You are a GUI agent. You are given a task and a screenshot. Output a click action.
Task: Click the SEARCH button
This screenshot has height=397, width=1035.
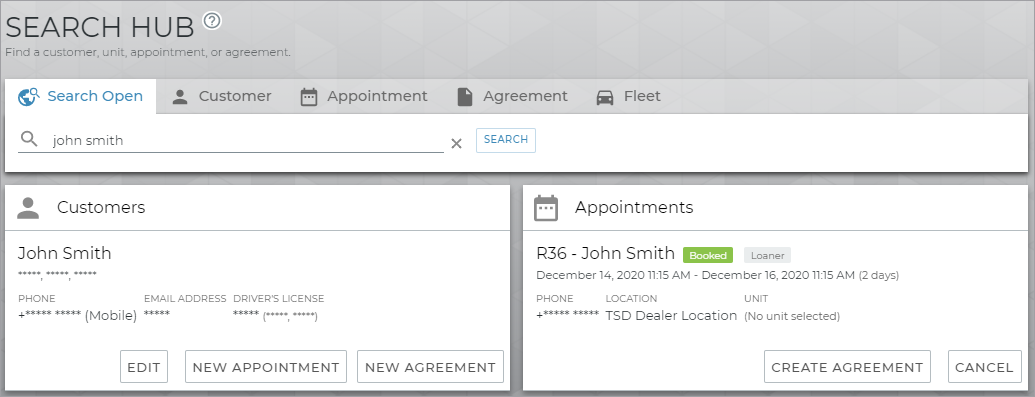[x=506, y=140]
